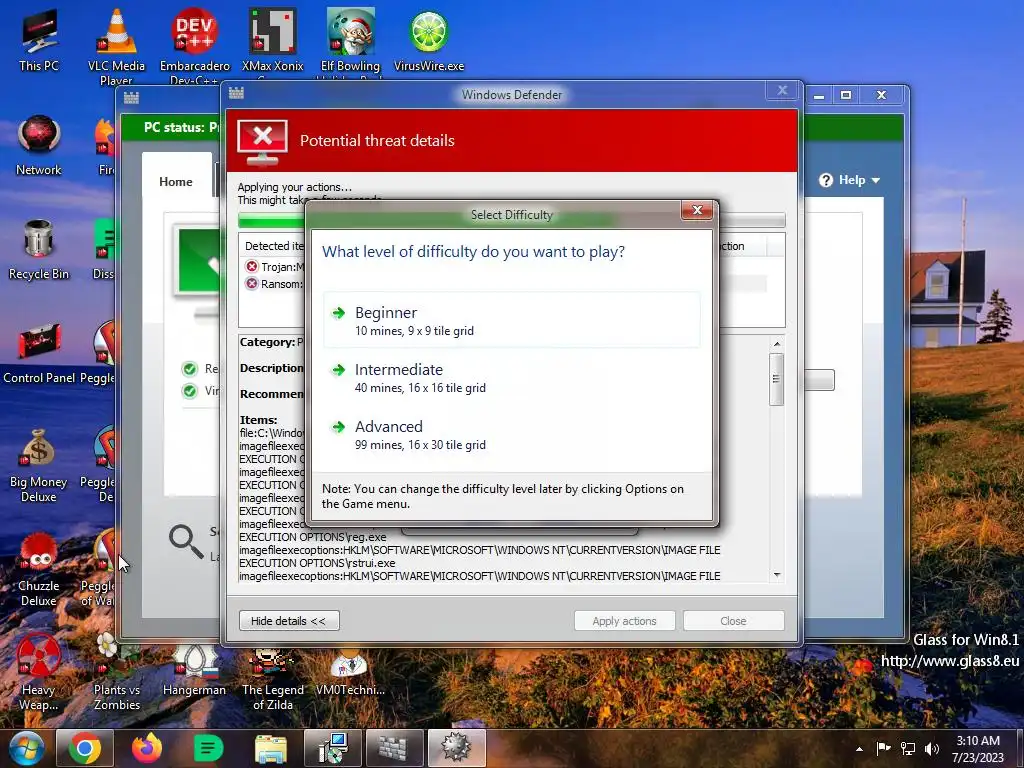Open the VM0Techni desktop icon
Screen dimensions: 1024x768
click(351, 671)
